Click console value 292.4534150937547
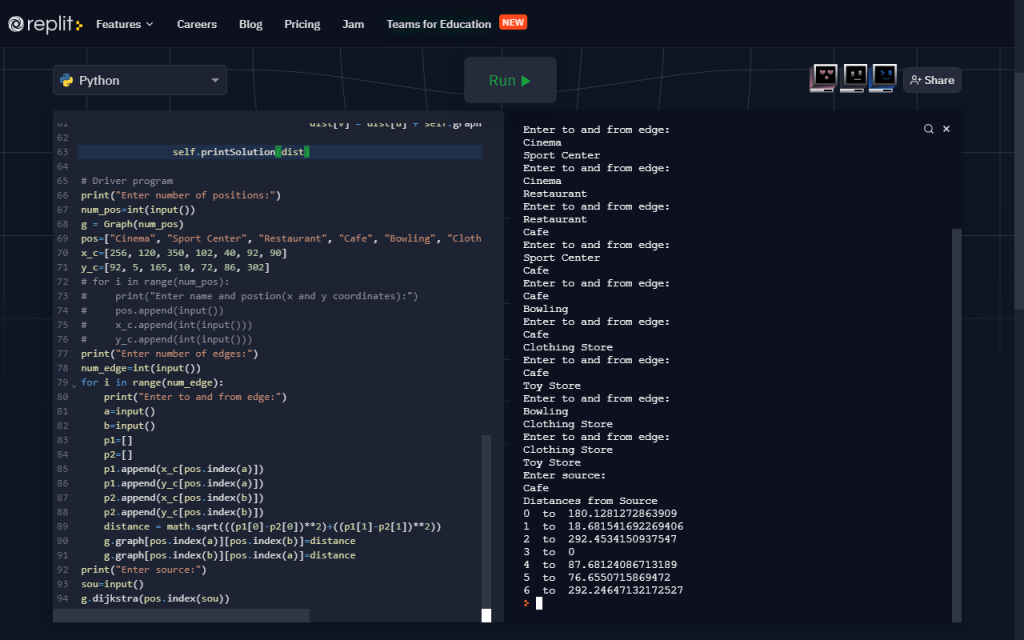The image size is (1024, 640). tap(622, 539)
